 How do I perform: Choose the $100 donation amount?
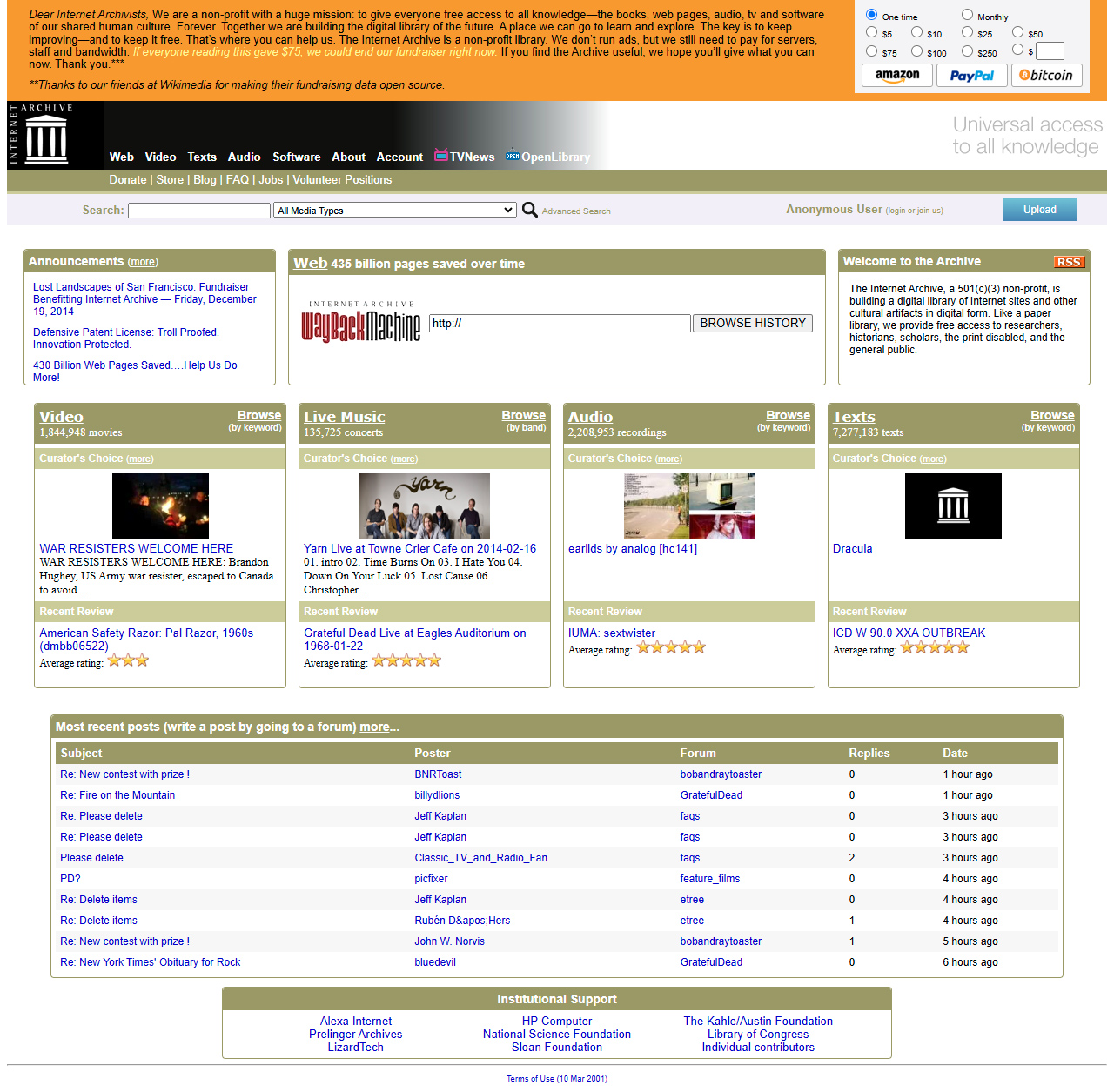tap(916, 51)
